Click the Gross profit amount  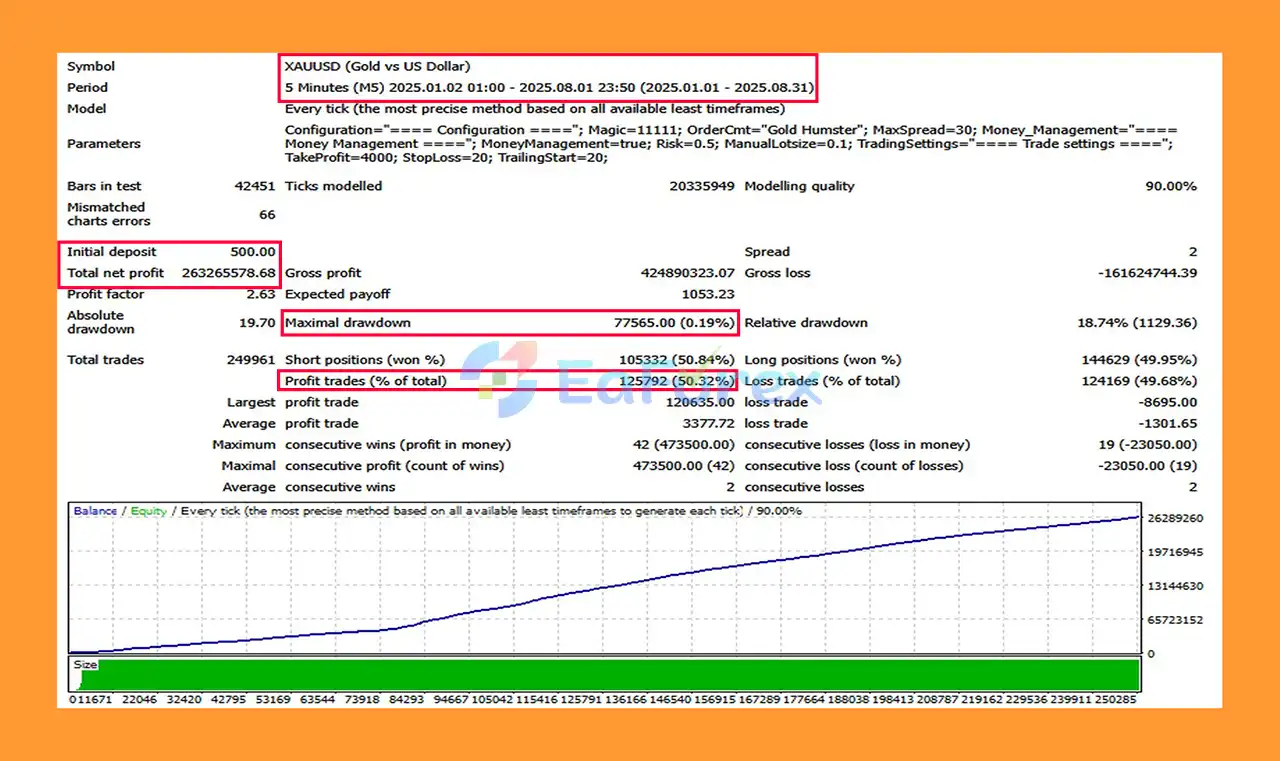[x=687, y=273]
